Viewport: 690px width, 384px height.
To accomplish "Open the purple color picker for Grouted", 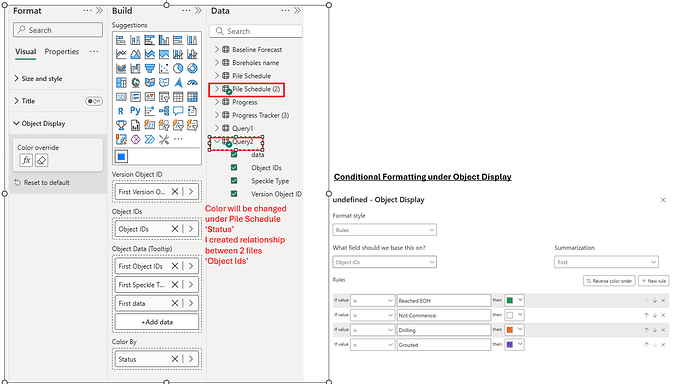I will pyautogui.click(x=514, y=344).
